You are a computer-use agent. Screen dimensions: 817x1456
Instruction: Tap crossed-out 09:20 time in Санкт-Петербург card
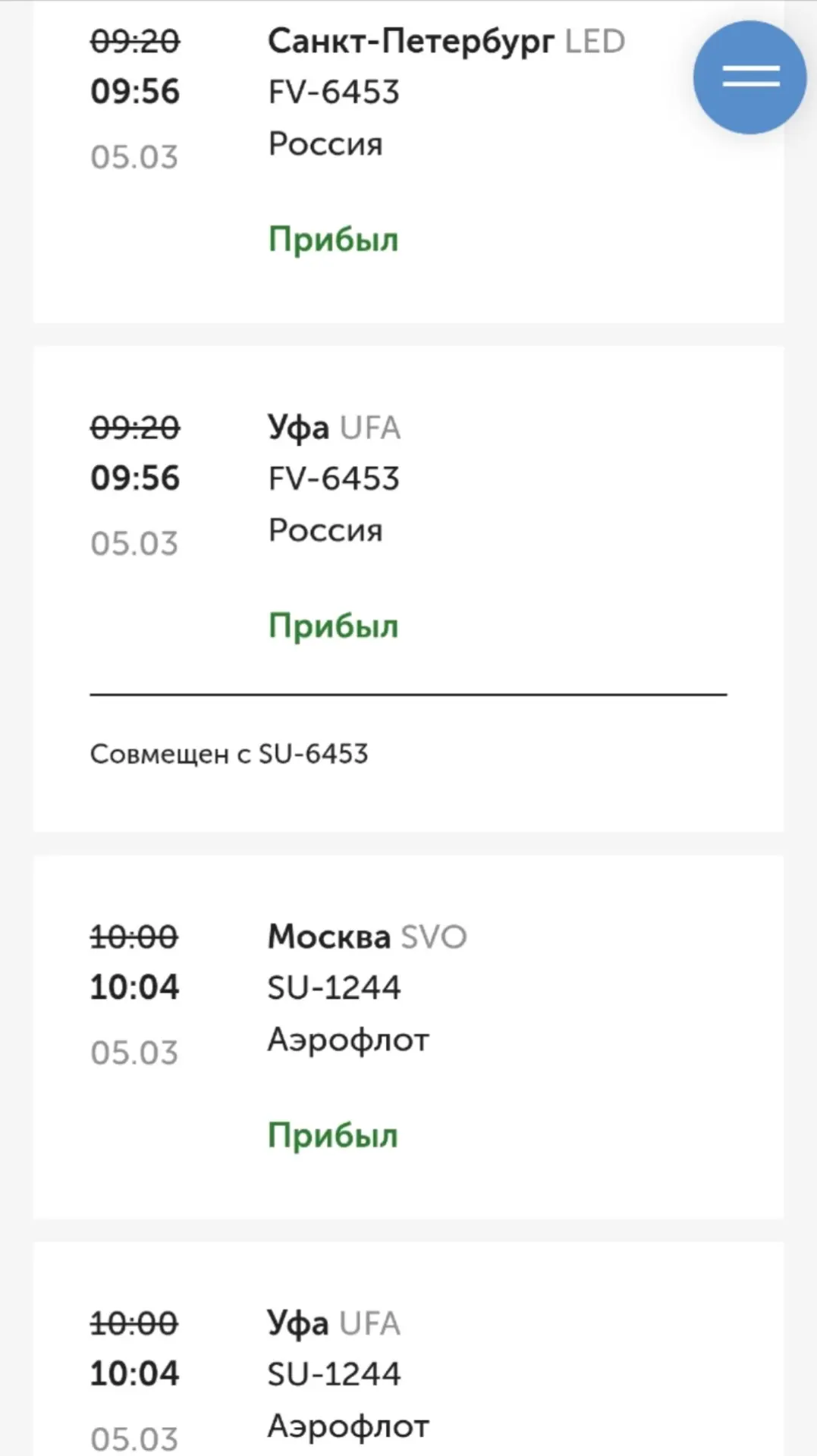point(135,41)
